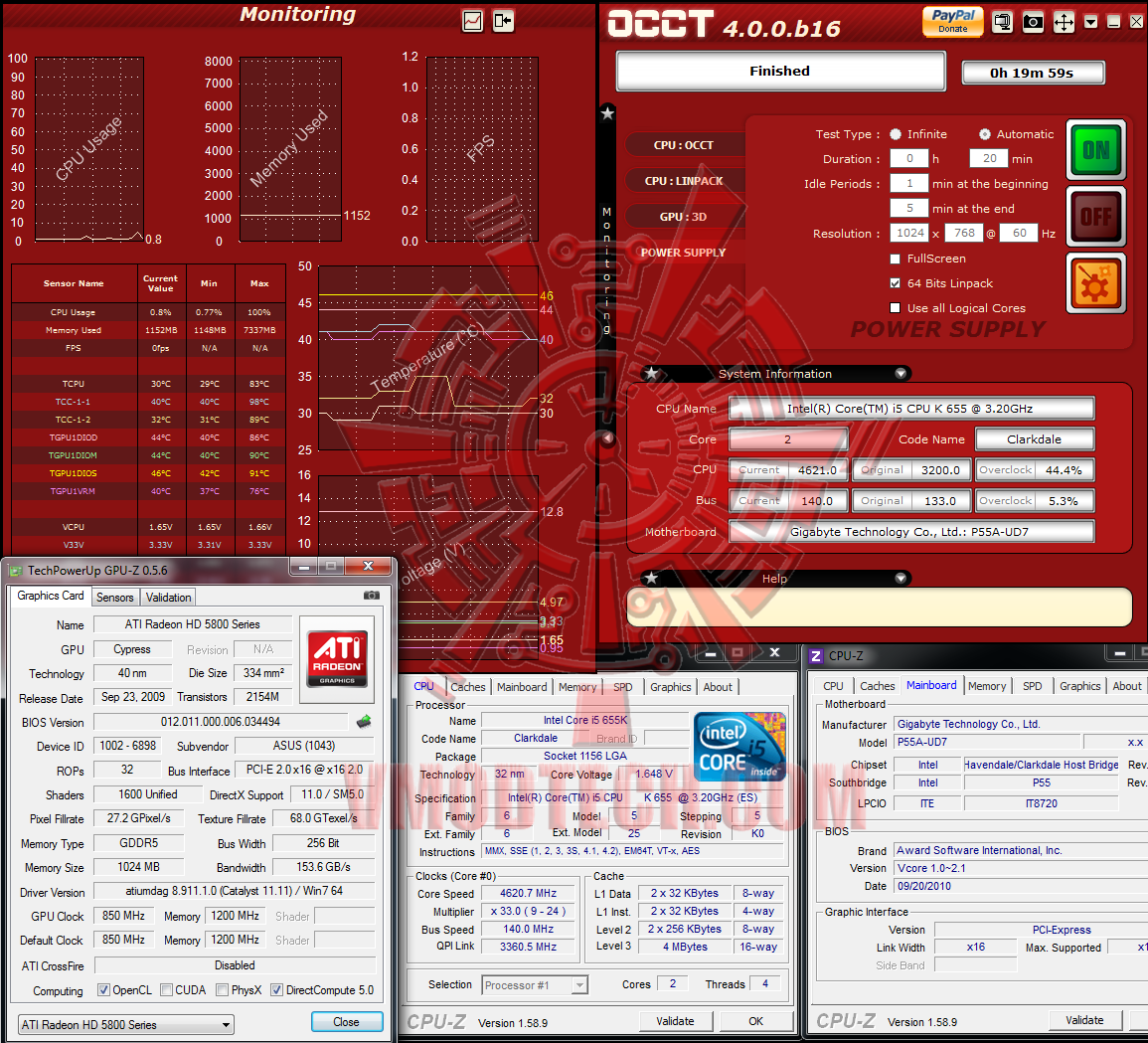This screenshot has height=1043, width=1148.
Task: Open the Caches tab in left CPU-Z
Action: (468, 687)
